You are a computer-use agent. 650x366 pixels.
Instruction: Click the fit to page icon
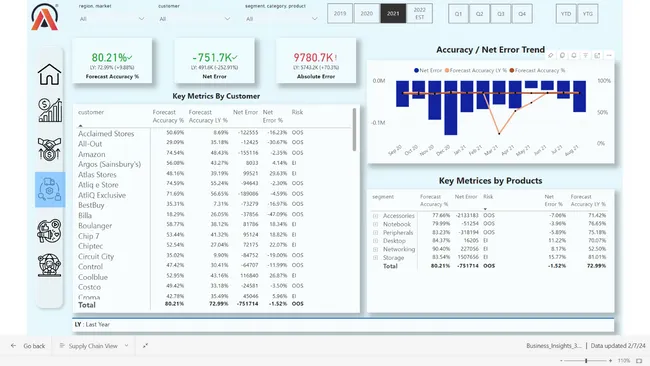(x=639, y=361)
